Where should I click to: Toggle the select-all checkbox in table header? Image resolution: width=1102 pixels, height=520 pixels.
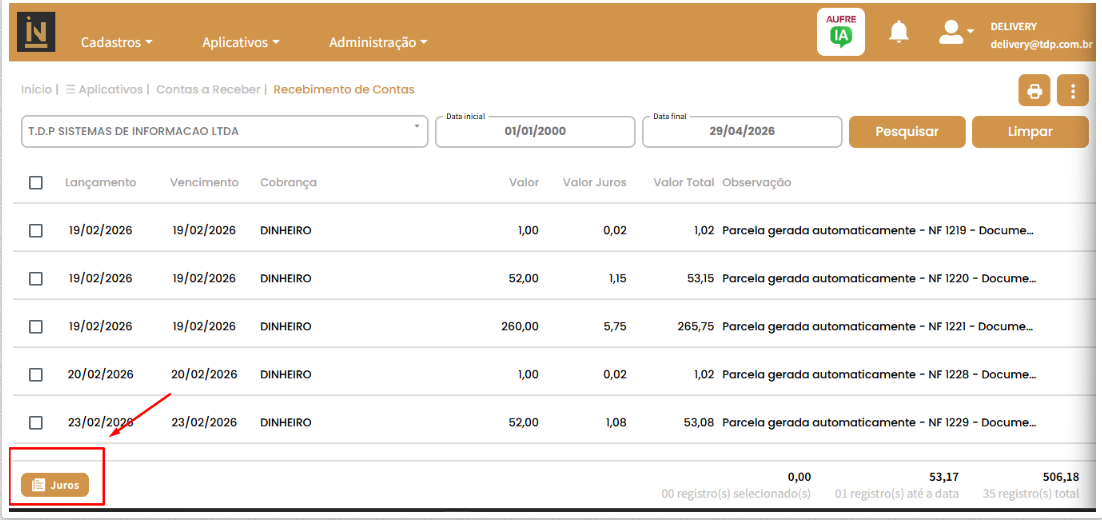tap(36, 183)
